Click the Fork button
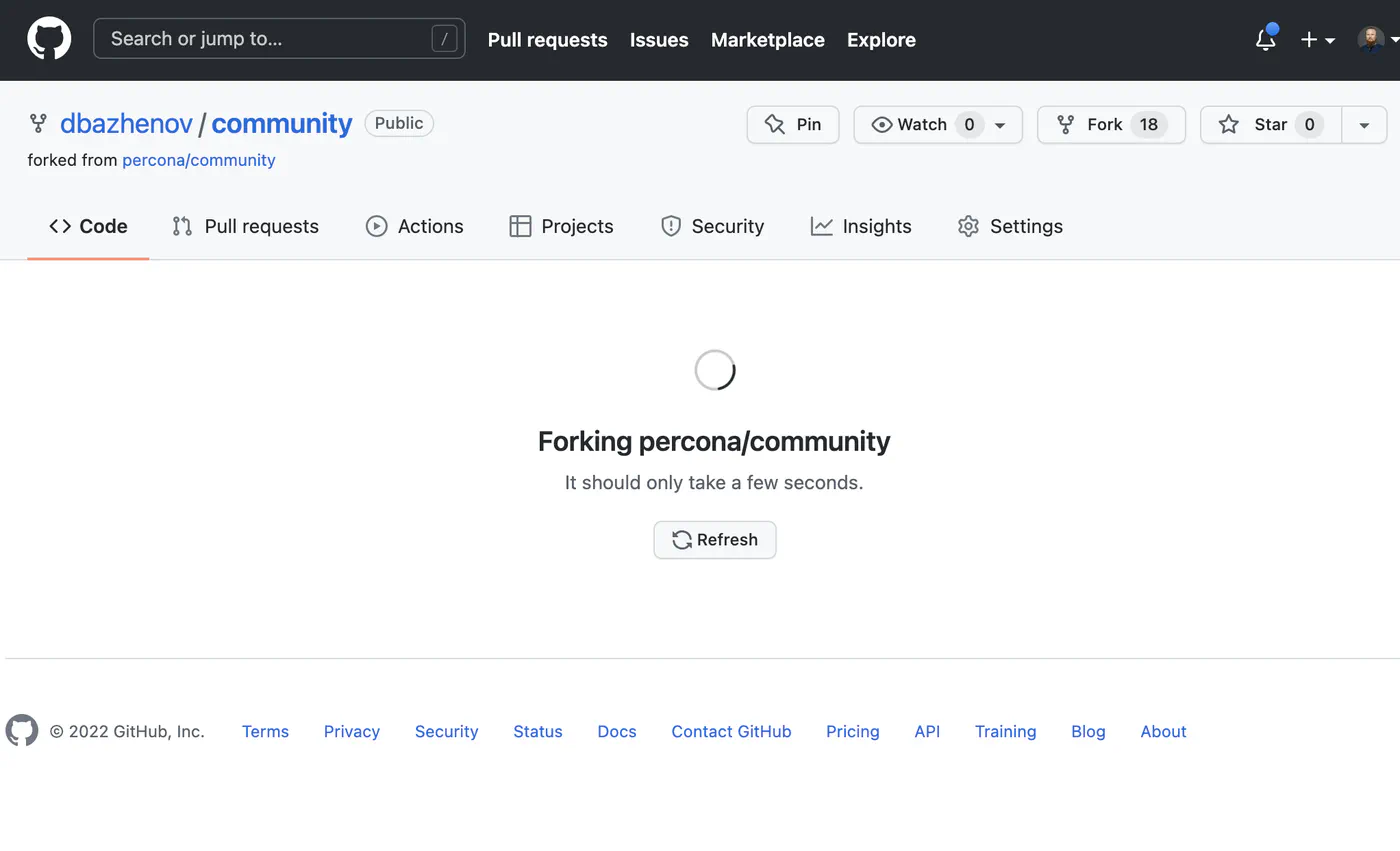1400x851 pixels. coord(1111,125)
